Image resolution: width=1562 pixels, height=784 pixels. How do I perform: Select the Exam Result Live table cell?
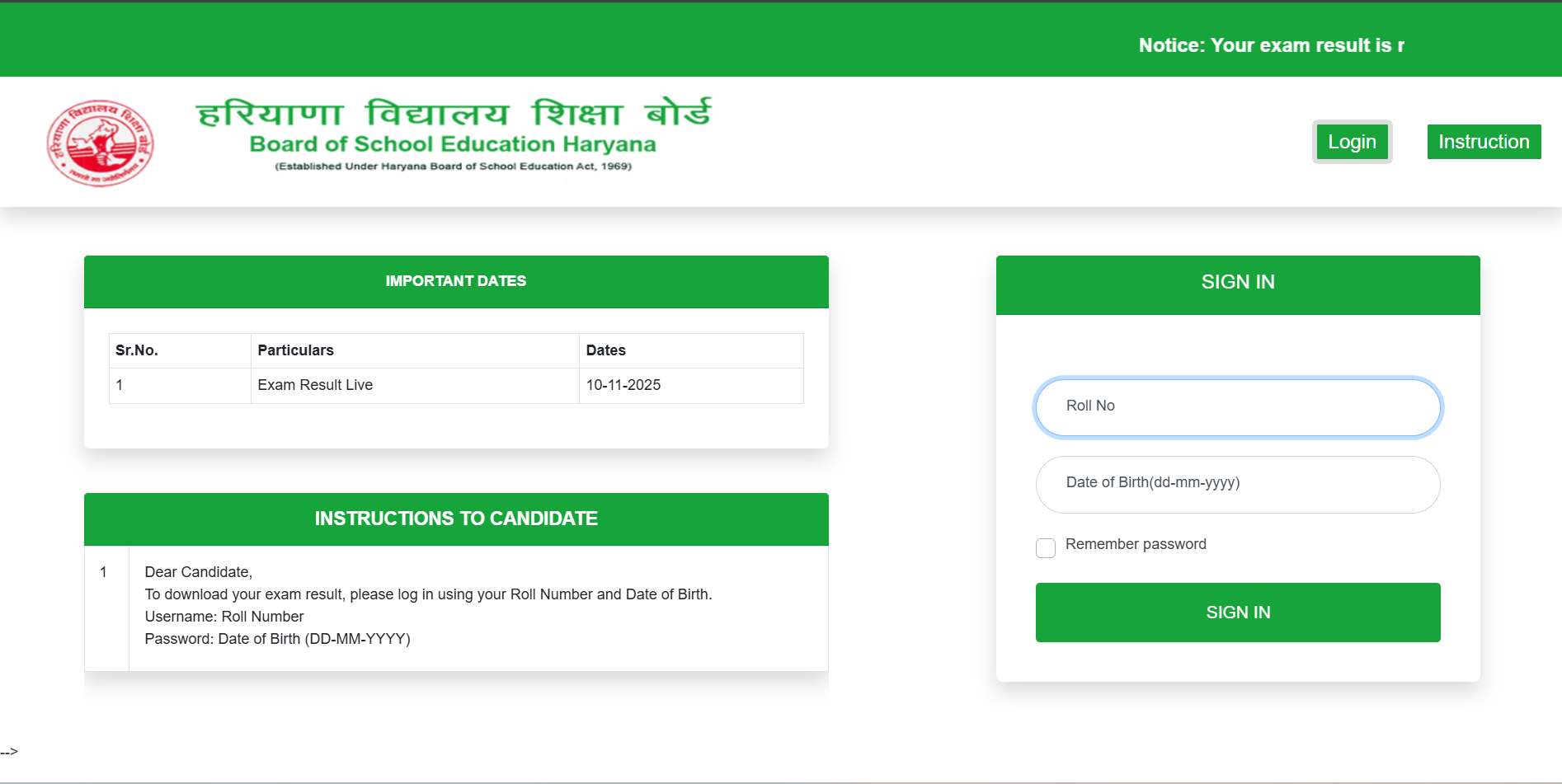[x=315, y=385]
